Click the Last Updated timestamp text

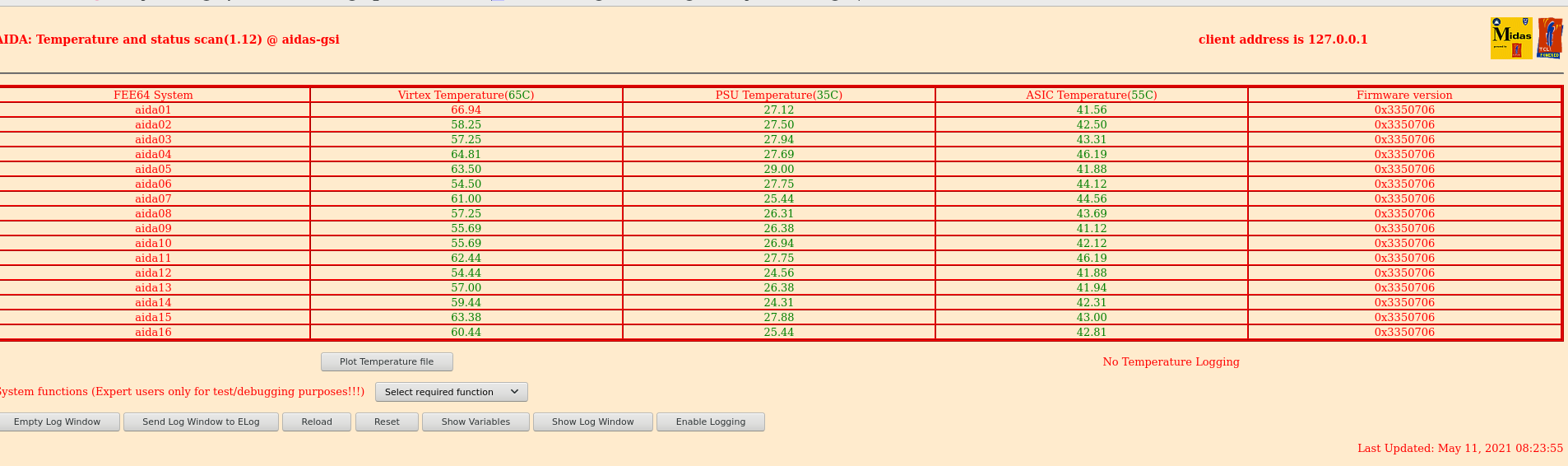(x=1460, y=448)
